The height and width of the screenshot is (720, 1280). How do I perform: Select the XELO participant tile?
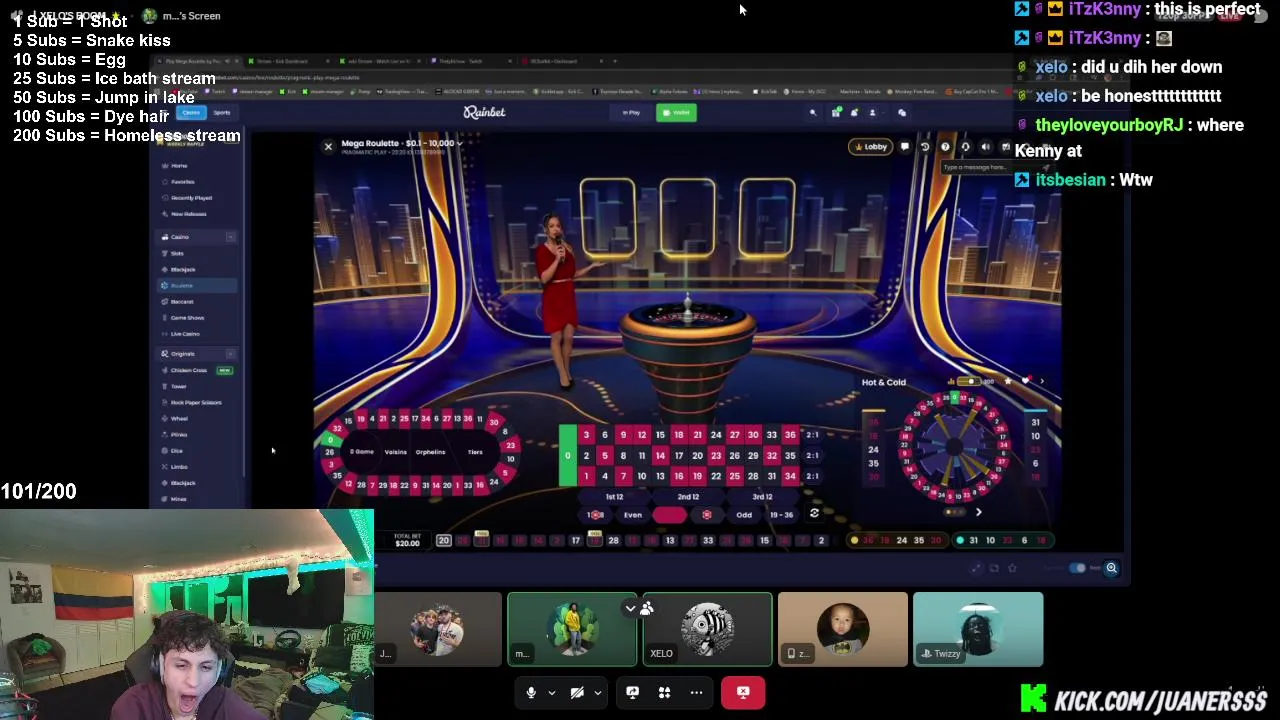[707, 629]
